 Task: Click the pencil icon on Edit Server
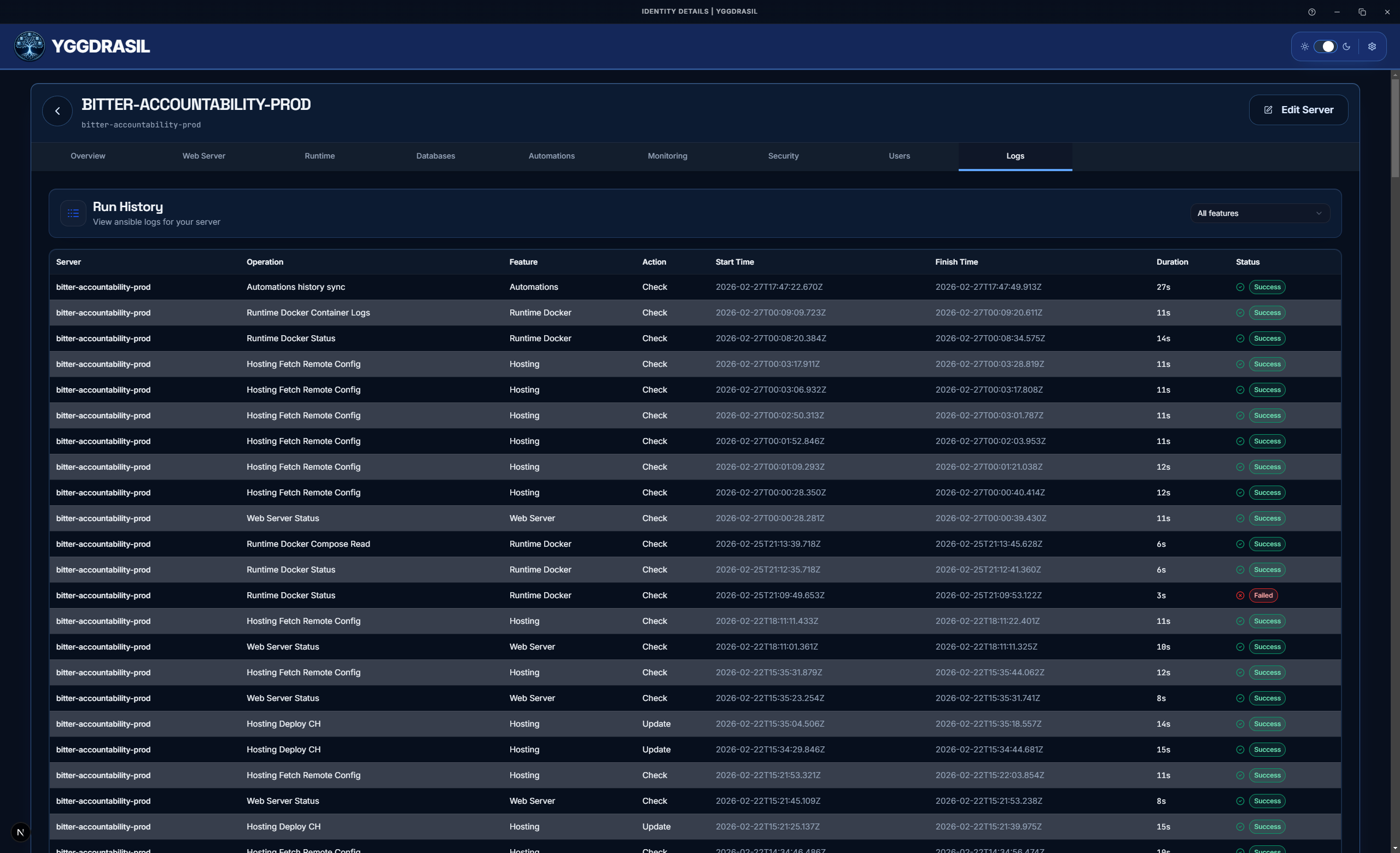tap(1269, 109)
